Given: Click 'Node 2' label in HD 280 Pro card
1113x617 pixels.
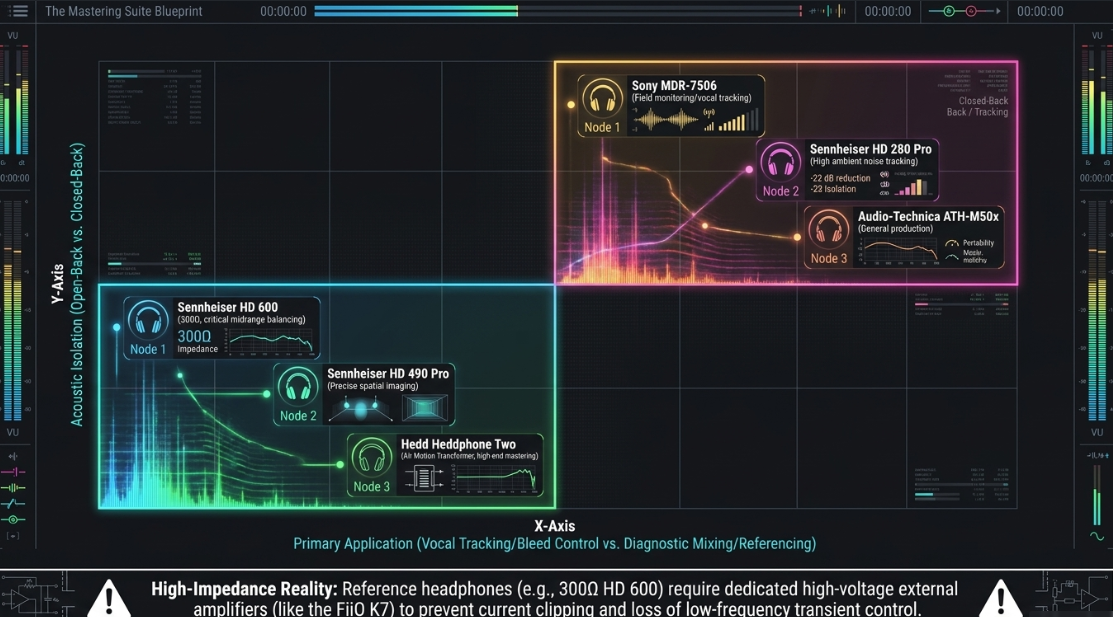Looking at the screenshot, I should coord(781,191).
